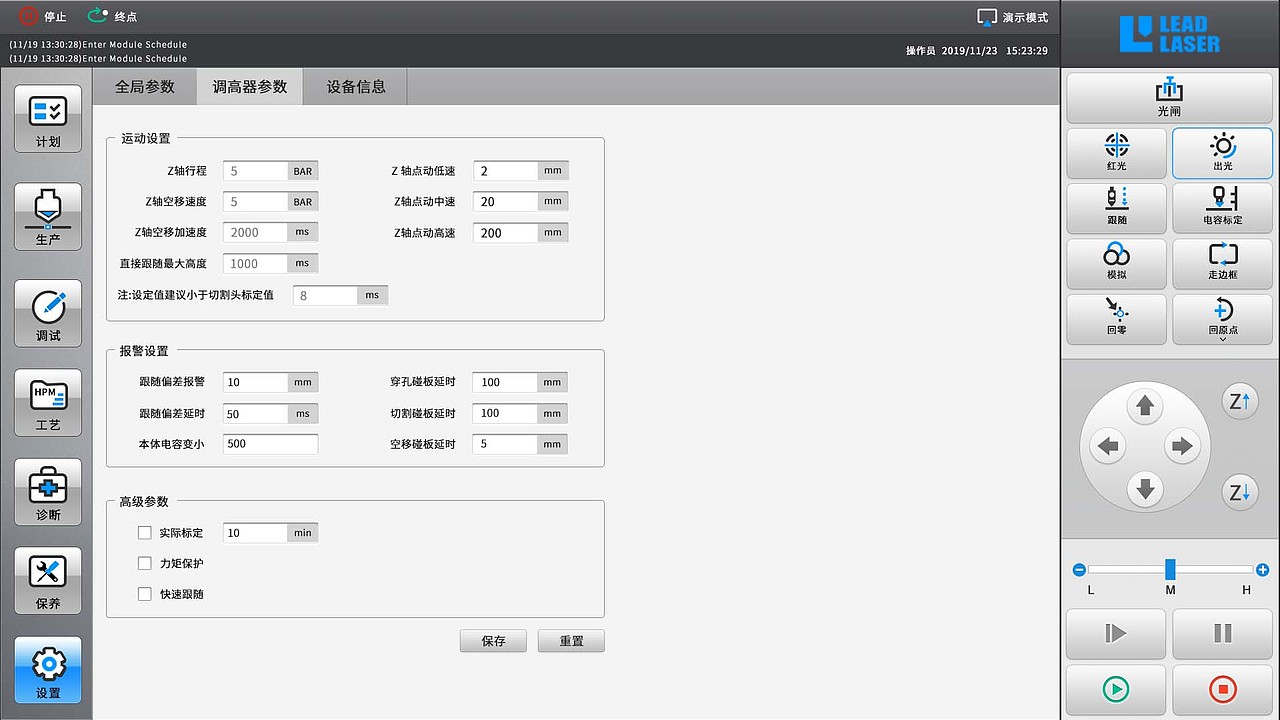Screen dimensions: 1280x720
Task: Run 模拟 simulation
Action: click(x=1117, y=263)
